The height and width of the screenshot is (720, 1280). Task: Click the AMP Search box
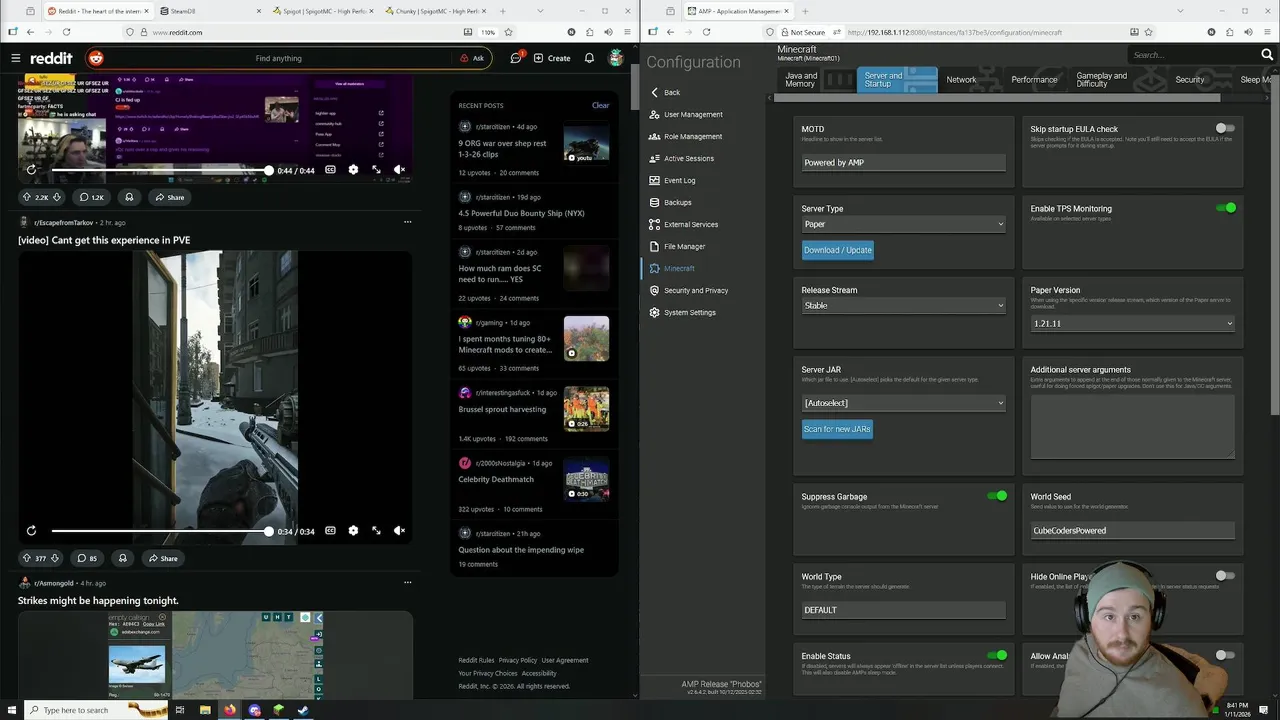coord(1192,55)
